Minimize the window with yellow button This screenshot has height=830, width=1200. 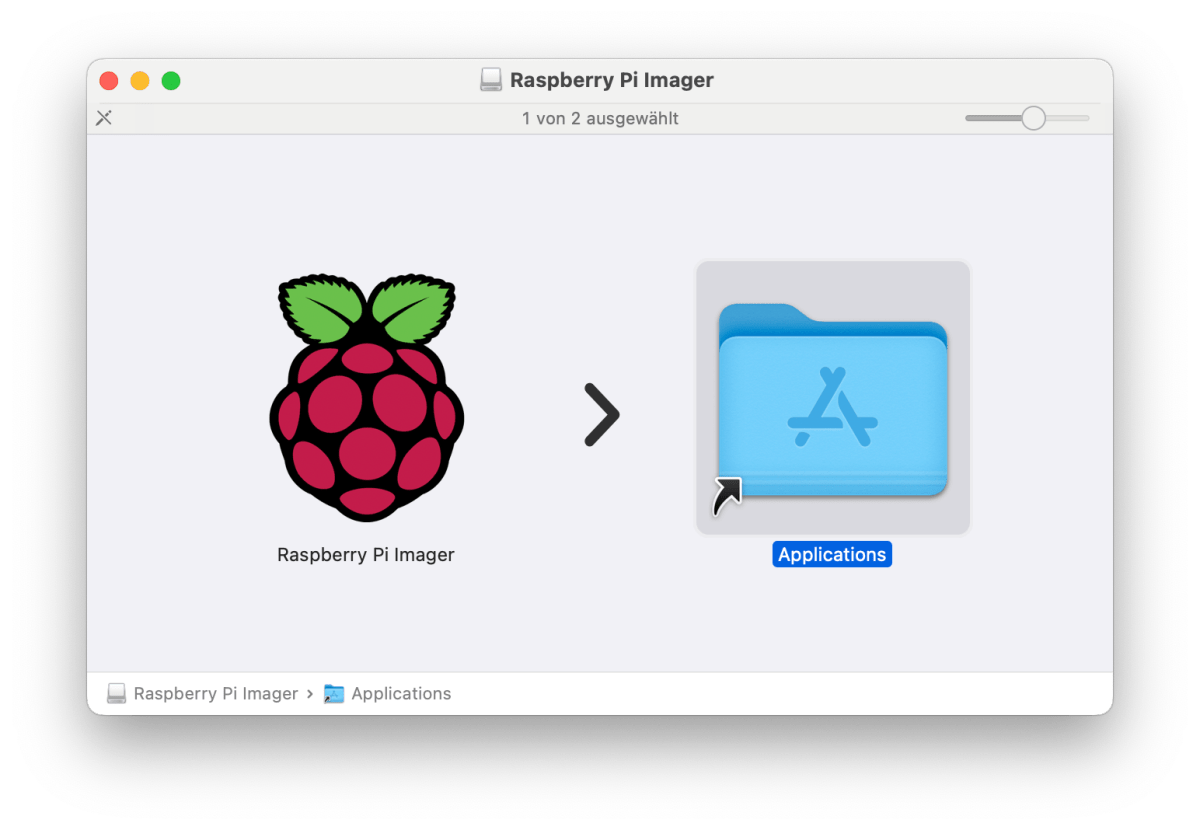coord(140,81)
